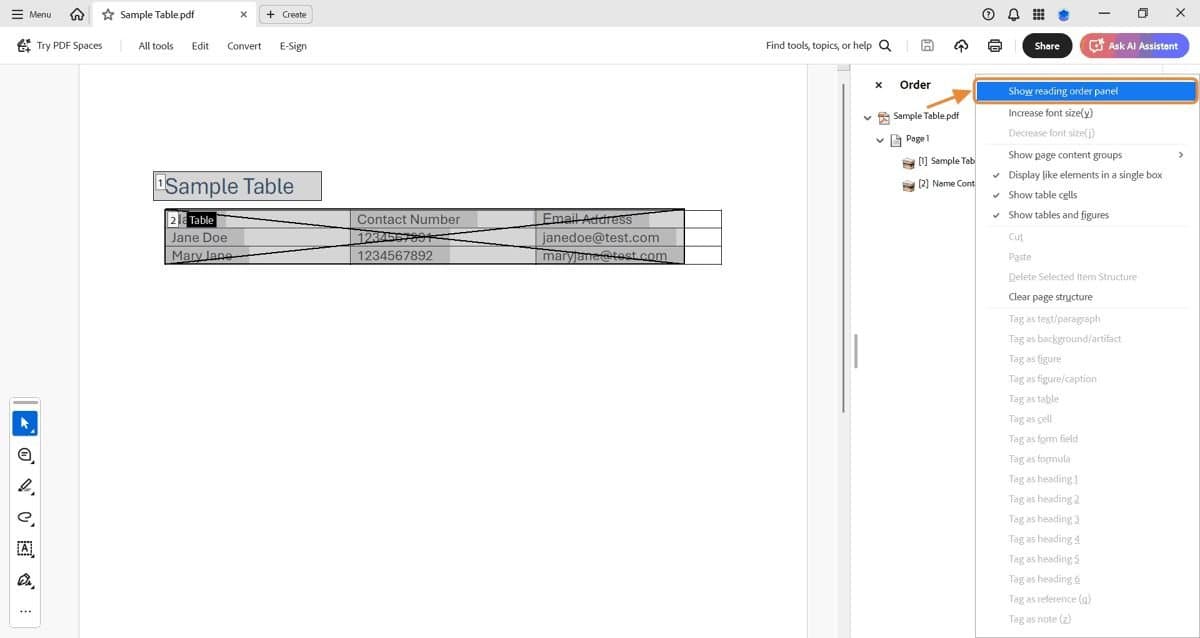Open the comment tool
Viewport: 1200px width, 638px height.
[x=25, y=455]
